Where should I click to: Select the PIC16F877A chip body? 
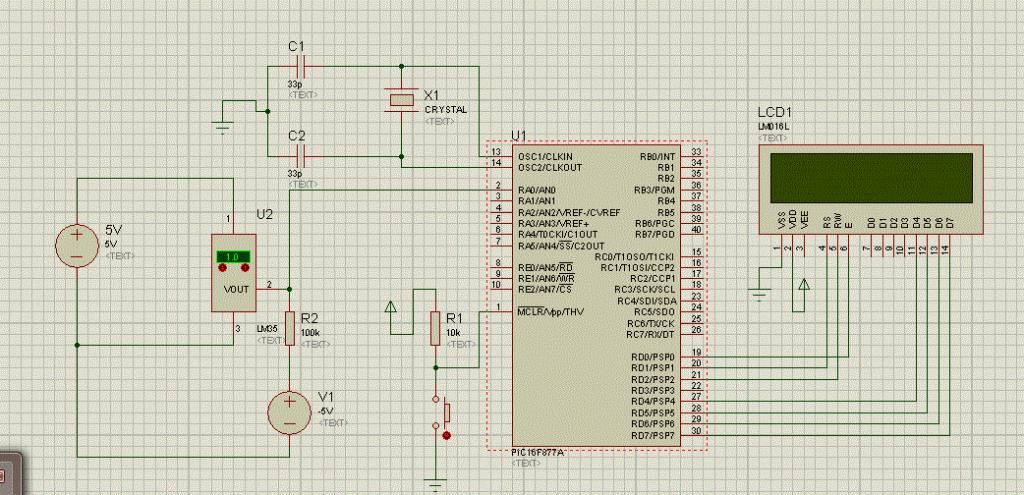(x=596, y=295)
